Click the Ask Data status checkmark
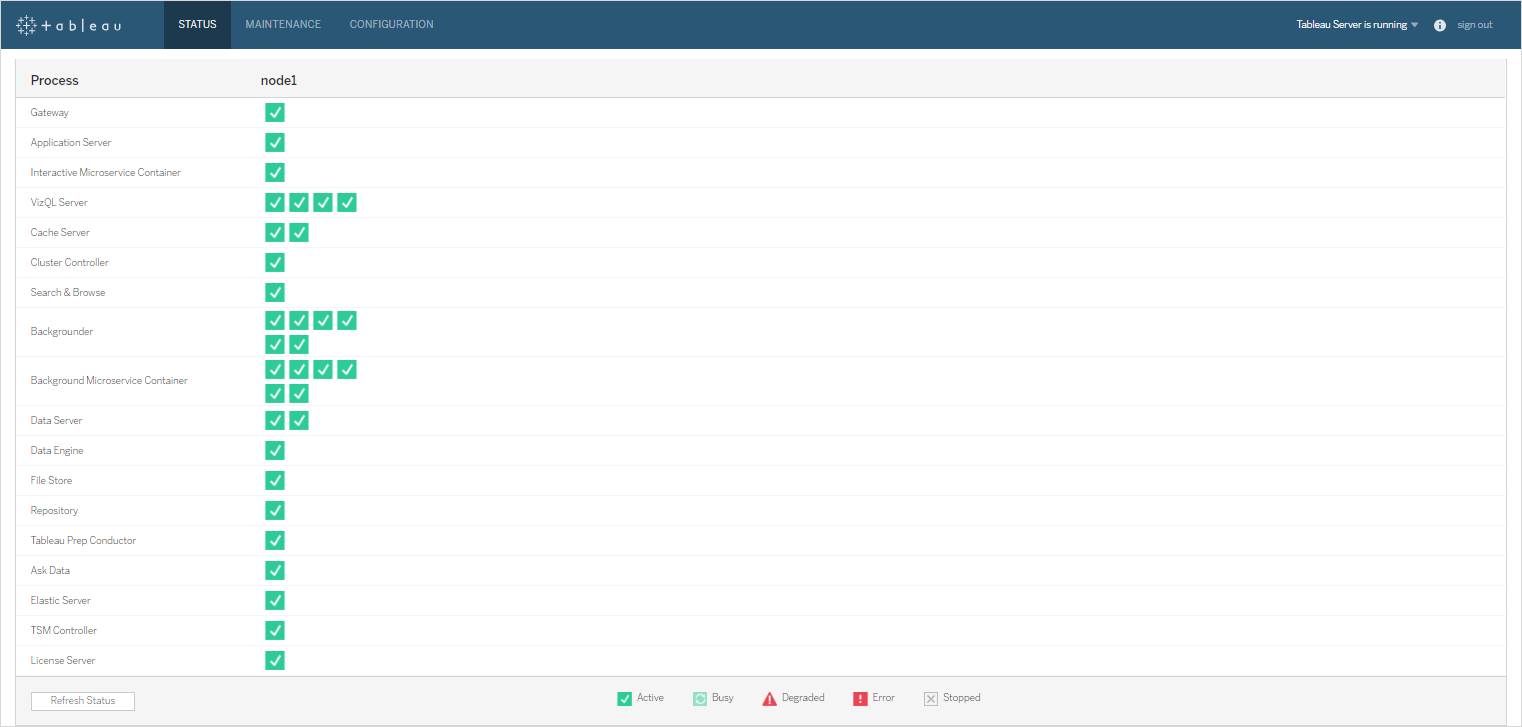The height and width of the screenshot is (727, 1522). click(x=275, y=570)
